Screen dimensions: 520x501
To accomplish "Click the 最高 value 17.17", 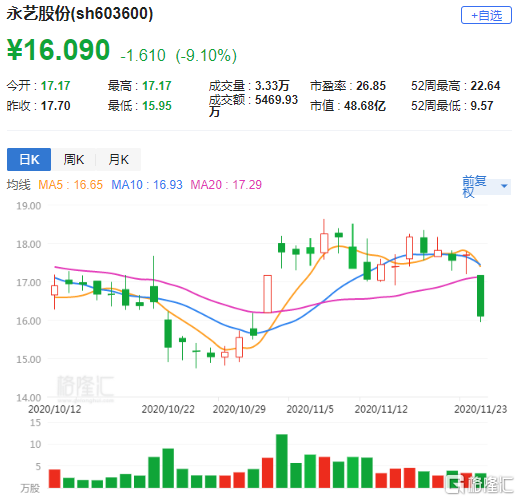I will tap(157, 86).
